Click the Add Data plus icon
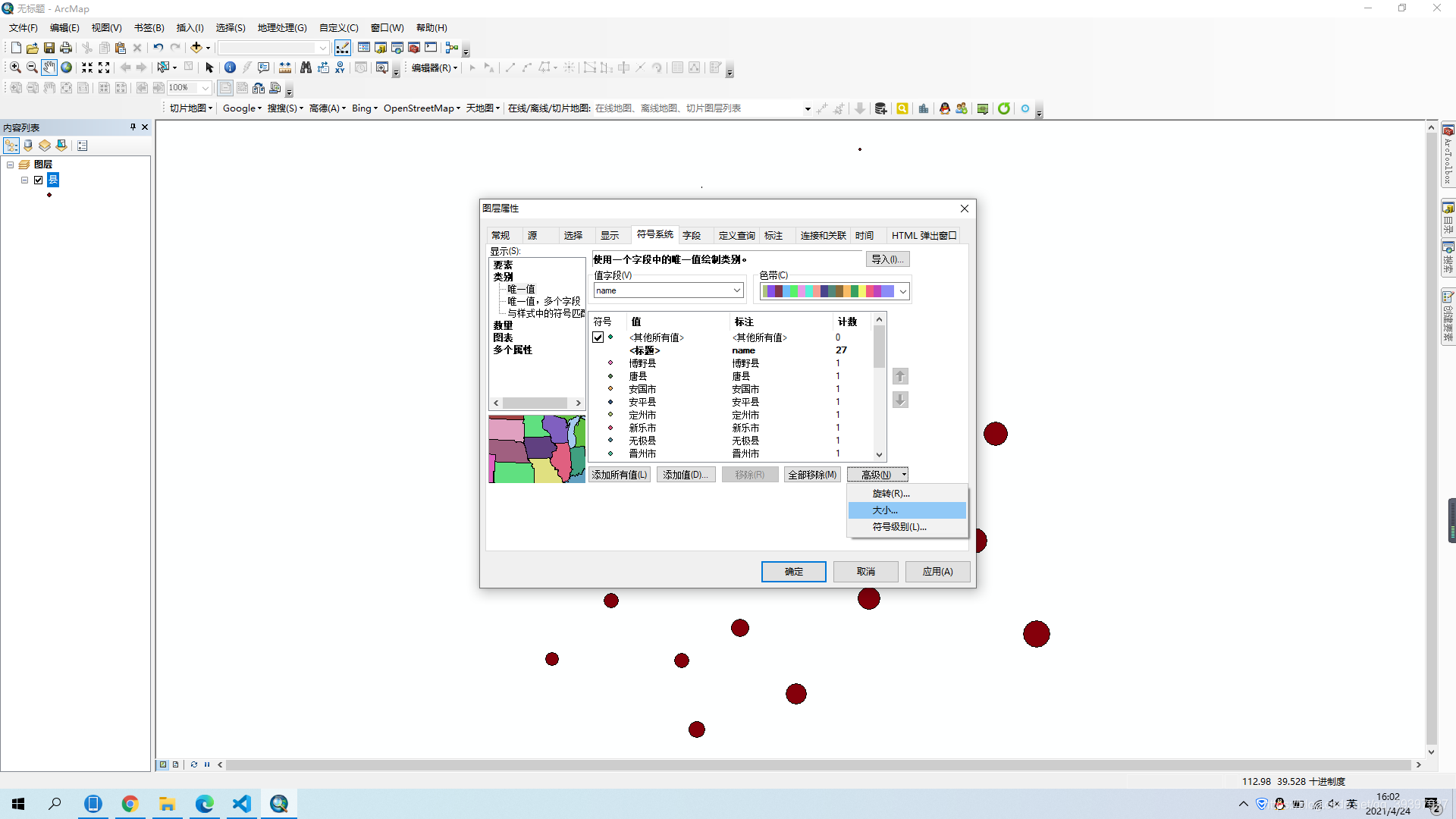 click(x=196, y=48)
